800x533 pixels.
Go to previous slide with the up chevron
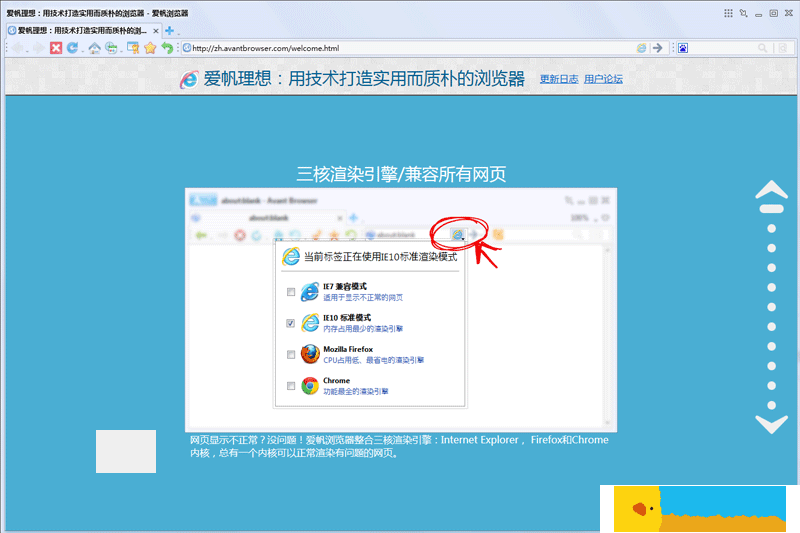(x=771, y=189)
